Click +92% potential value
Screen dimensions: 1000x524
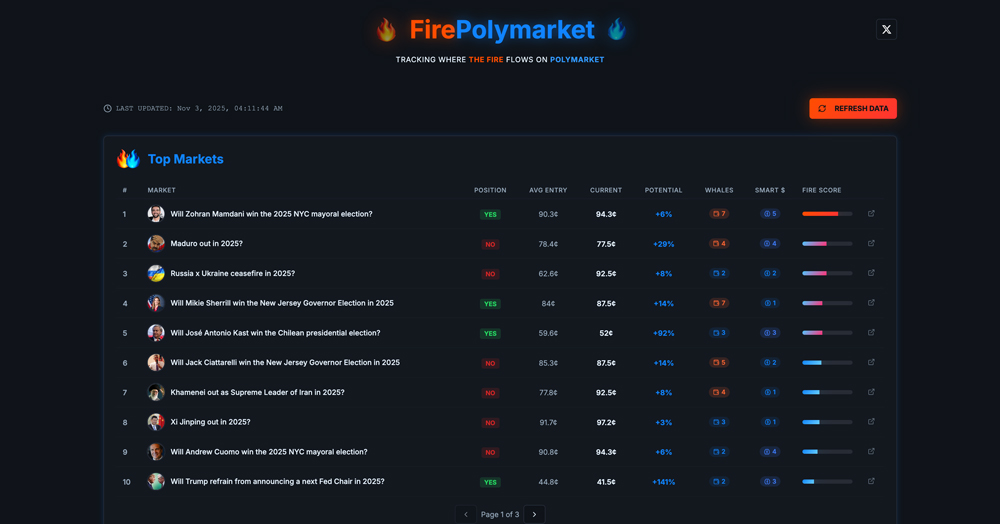click(x=663, y=333)
